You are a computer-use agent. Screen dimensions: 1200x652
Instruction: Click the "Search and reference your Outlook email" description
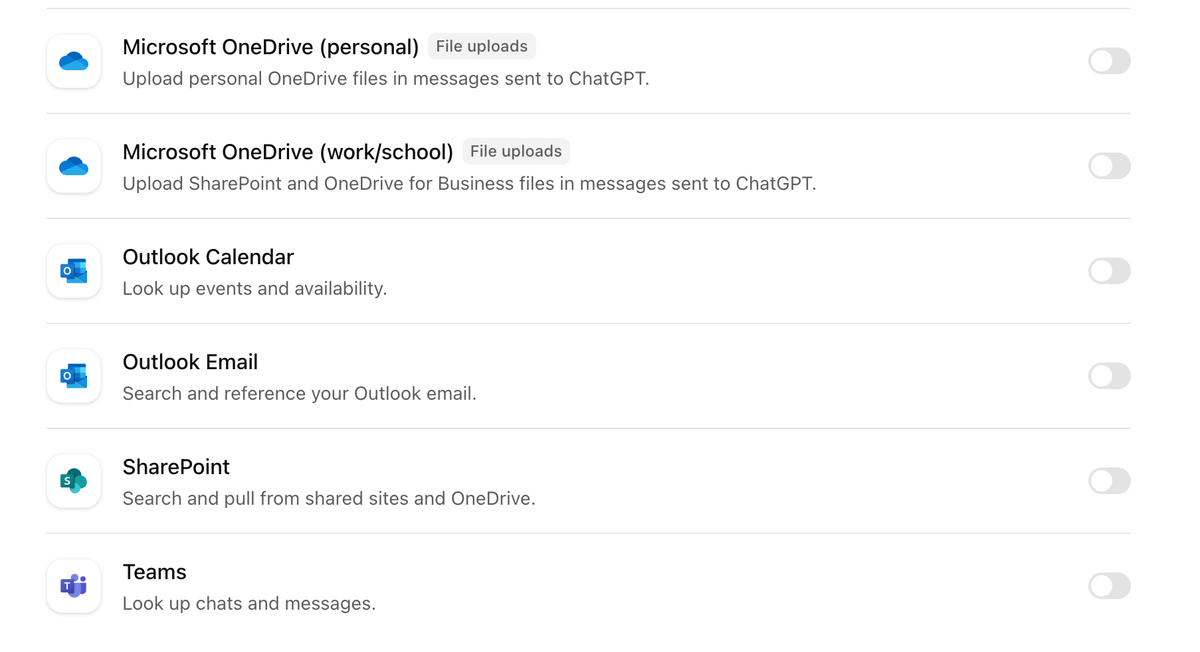point(299,394)
